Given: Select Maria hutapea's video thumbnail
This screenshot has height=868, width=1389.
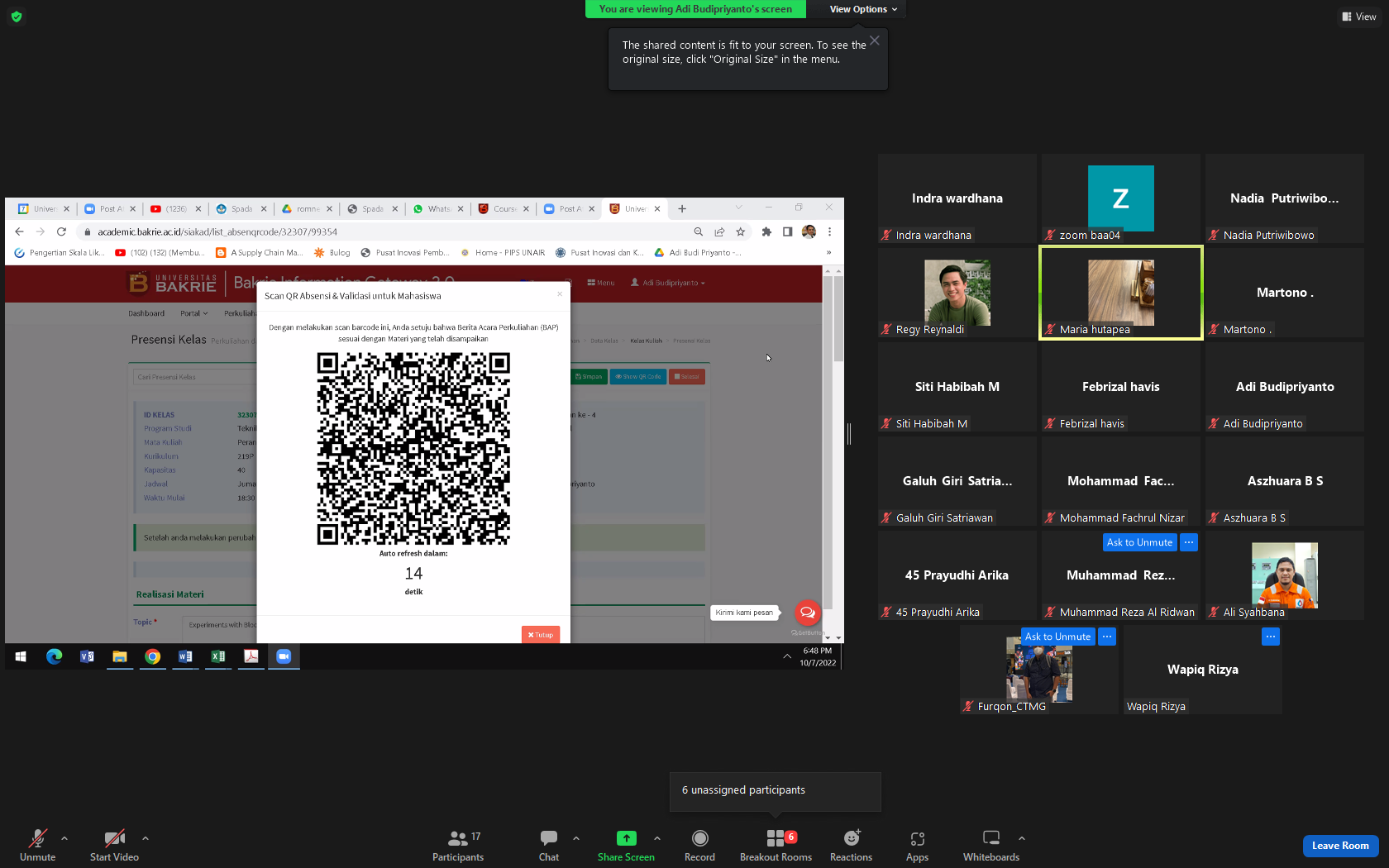Looking at the screenshot, I should (1120, 293).
